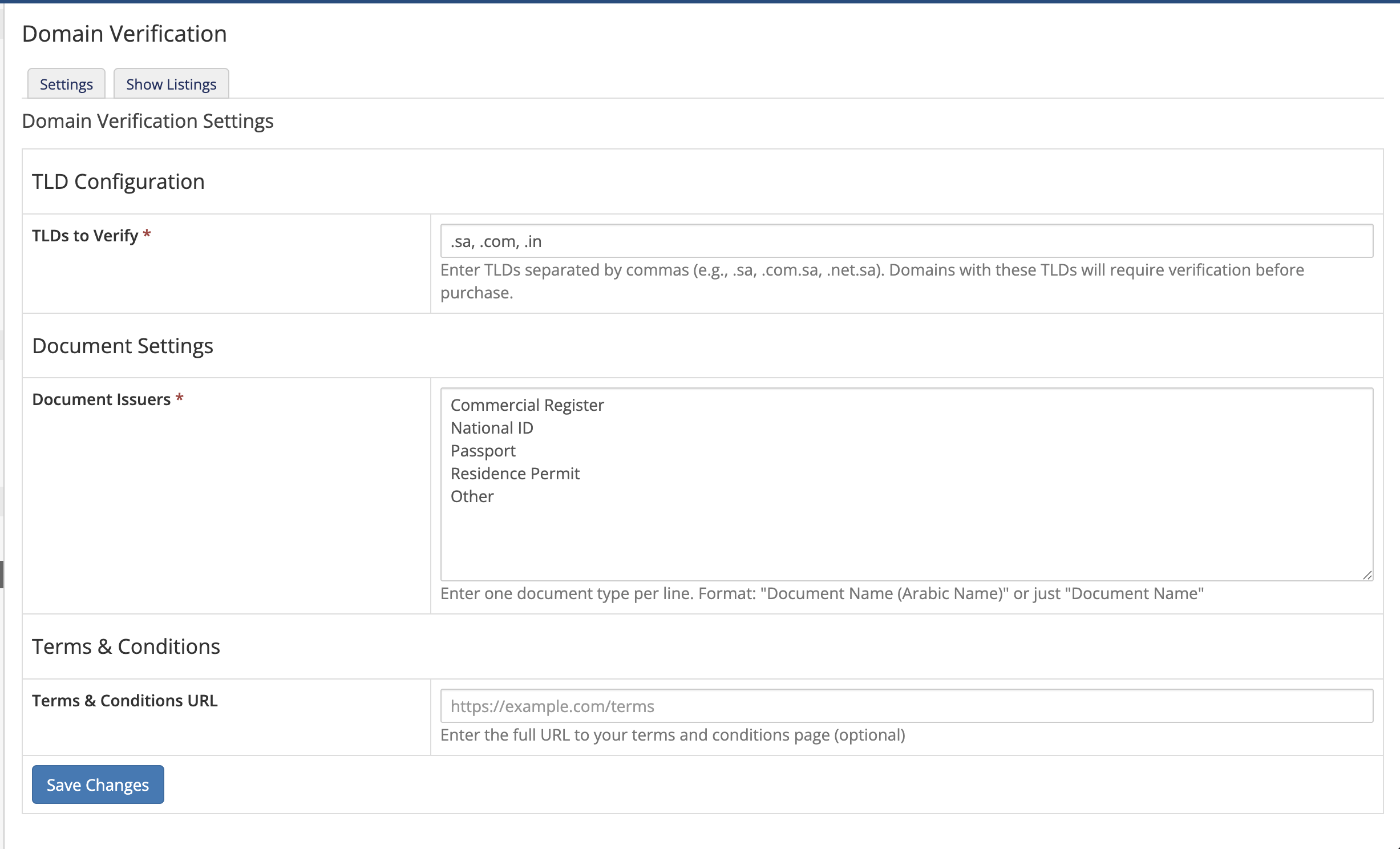This screenshot has height=849, width=1400.
Task: Click the Terms & Conditions section heading
Action: coord(126,646)
